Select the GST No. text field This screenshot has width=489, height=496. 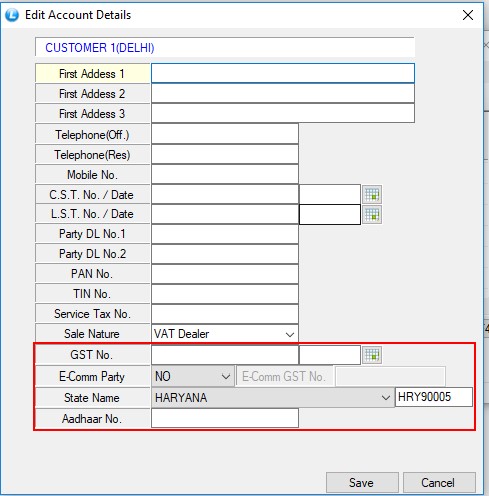(225, 355)
